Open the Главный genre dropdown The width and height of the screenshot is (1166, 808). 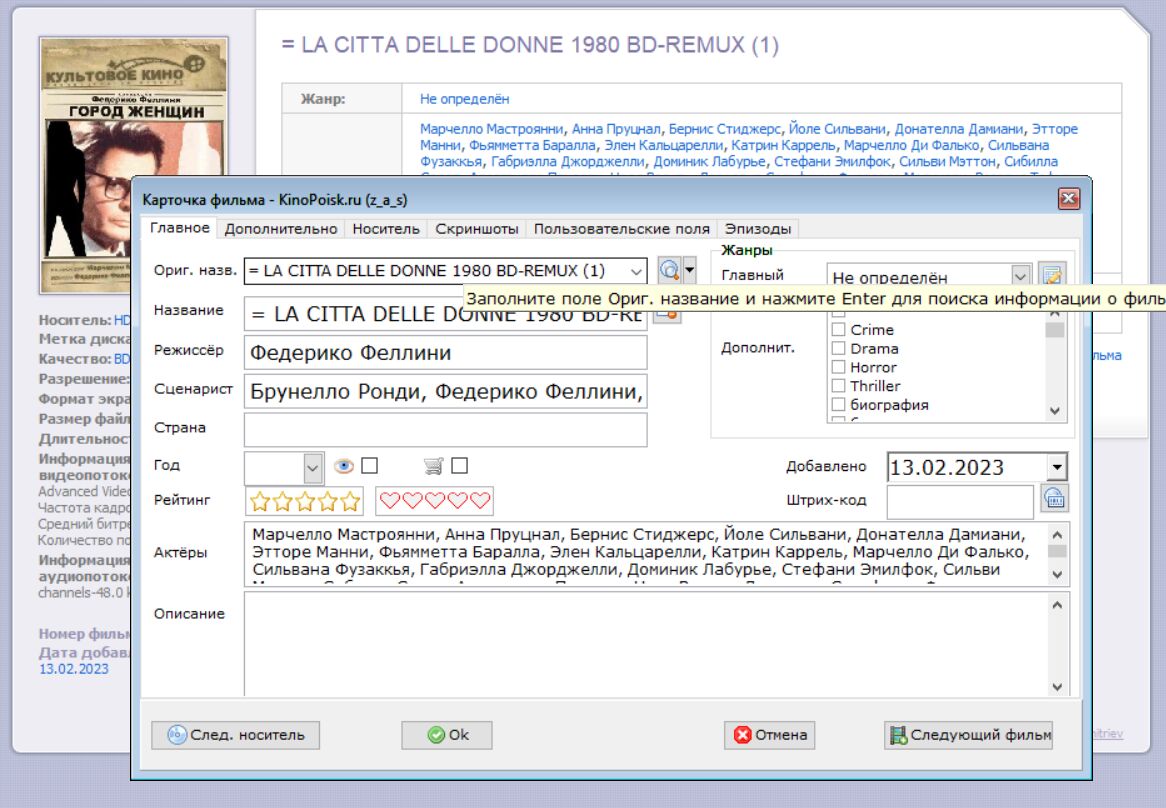[1020, 277]
